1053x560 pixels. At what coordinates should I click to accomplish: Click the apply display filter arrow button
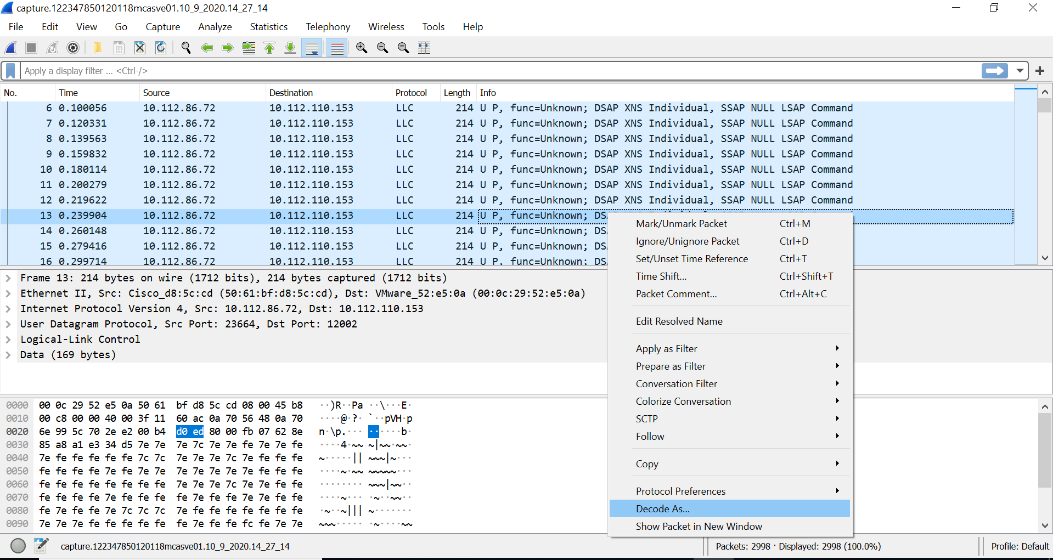tap(995, 71)
